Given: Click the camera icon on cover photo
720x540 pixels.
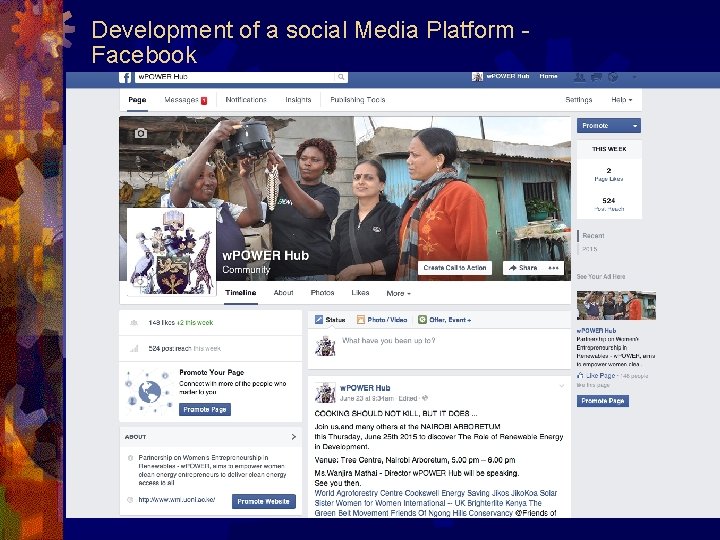Looking at the screenshot, I should (x=141, y=133).
